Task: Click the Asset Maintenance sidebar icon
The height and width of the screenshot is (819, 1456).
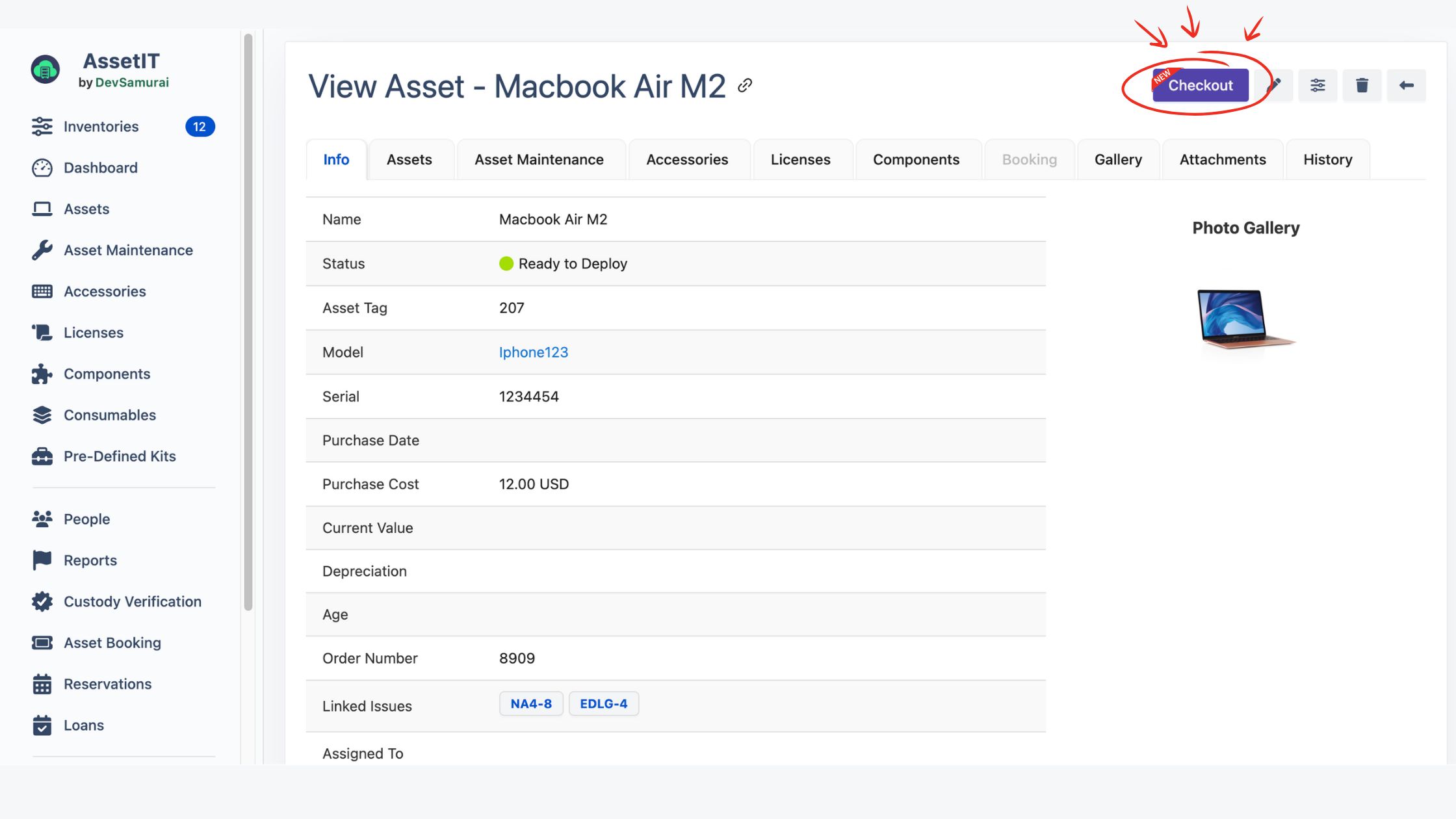Action: point(41,251)
